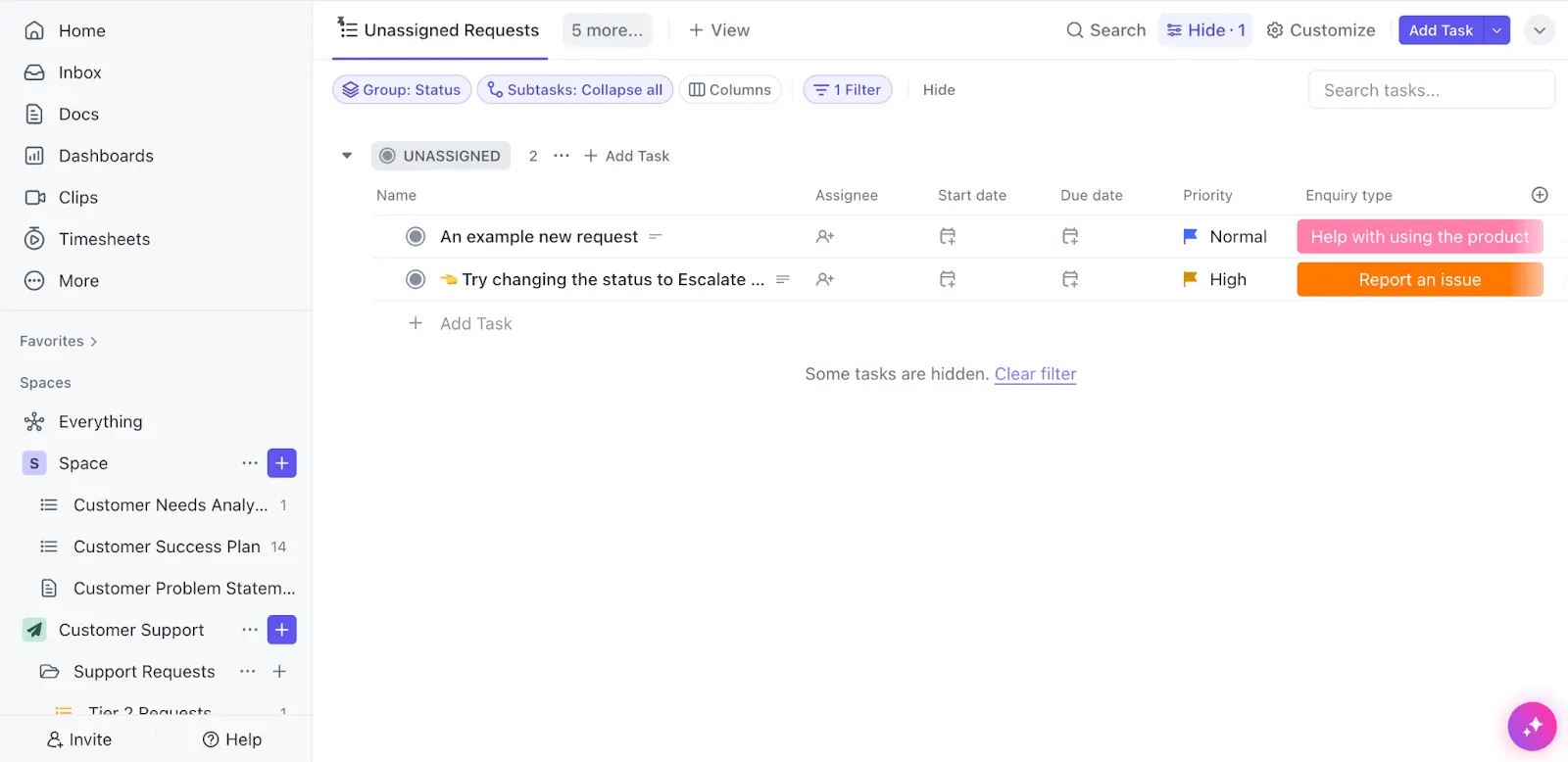Click Invite at the bottom
1568x762 pixels.
point(79,739)
